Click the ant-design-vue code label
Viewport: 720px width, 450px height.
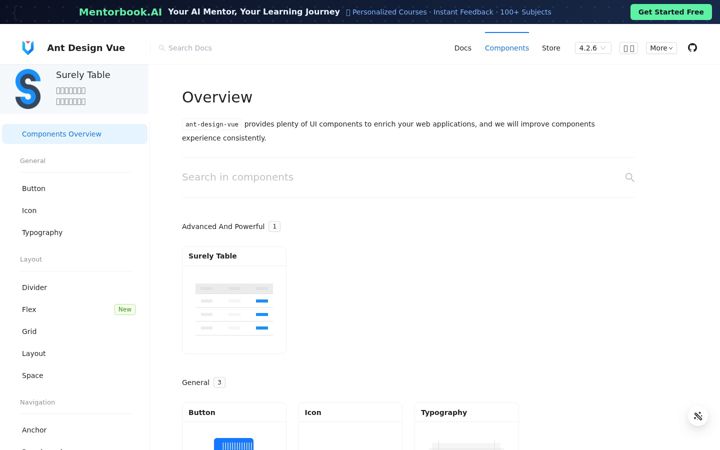(212, 124)
